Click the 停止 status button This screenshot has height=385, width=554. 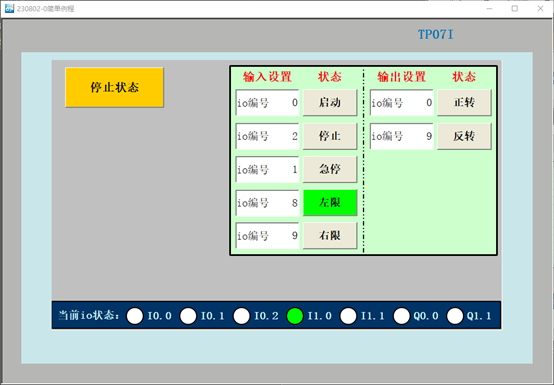[x=330, y=136]
